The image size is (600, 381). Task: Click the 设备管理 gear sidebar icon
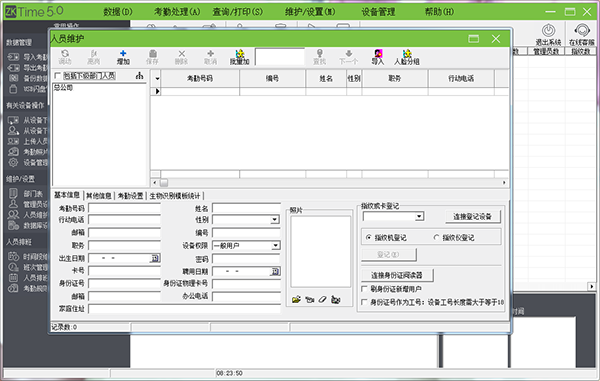tap(13, 163)
